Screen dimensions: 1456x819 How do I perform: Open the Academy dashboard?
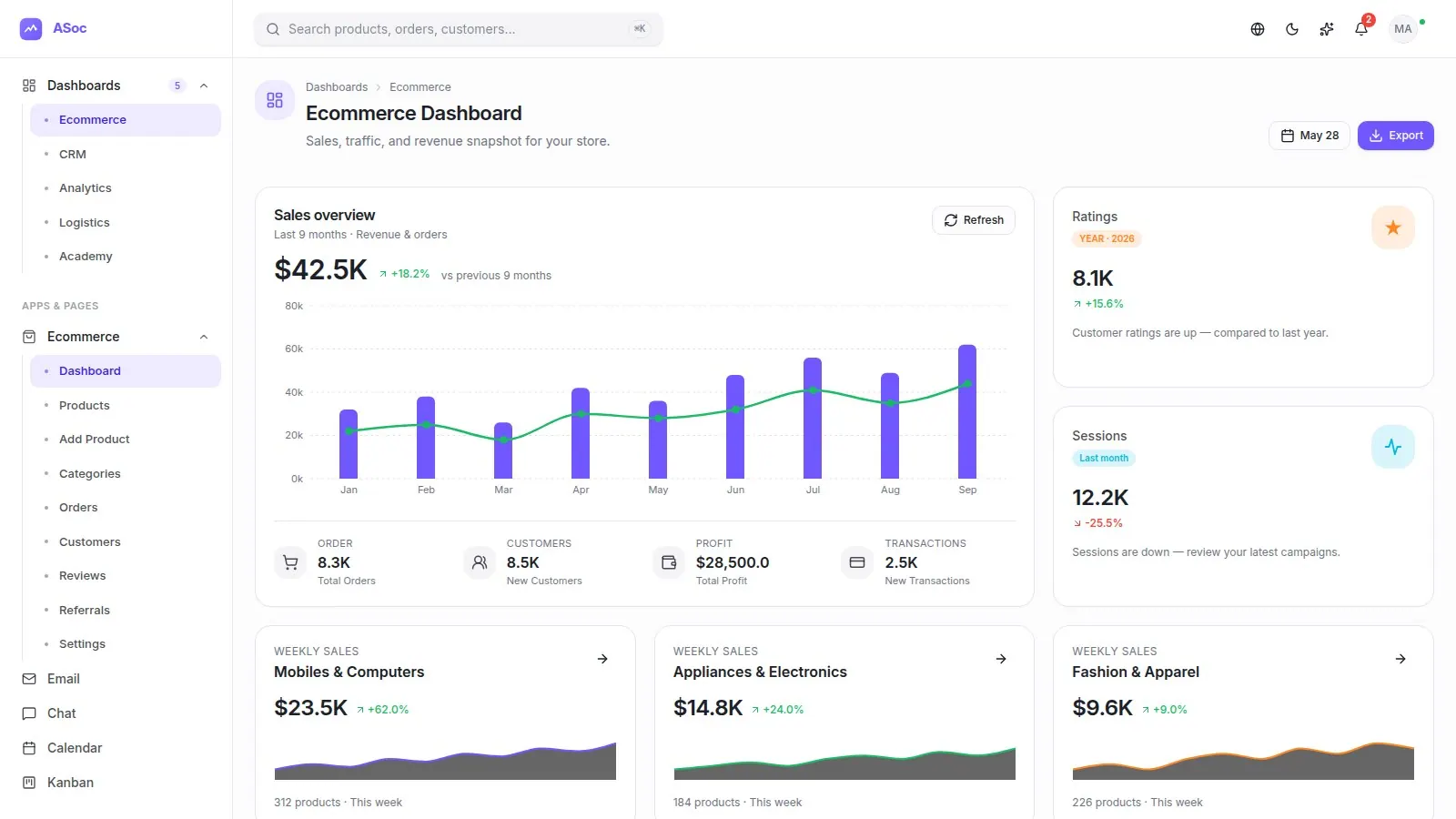[126, 257]
